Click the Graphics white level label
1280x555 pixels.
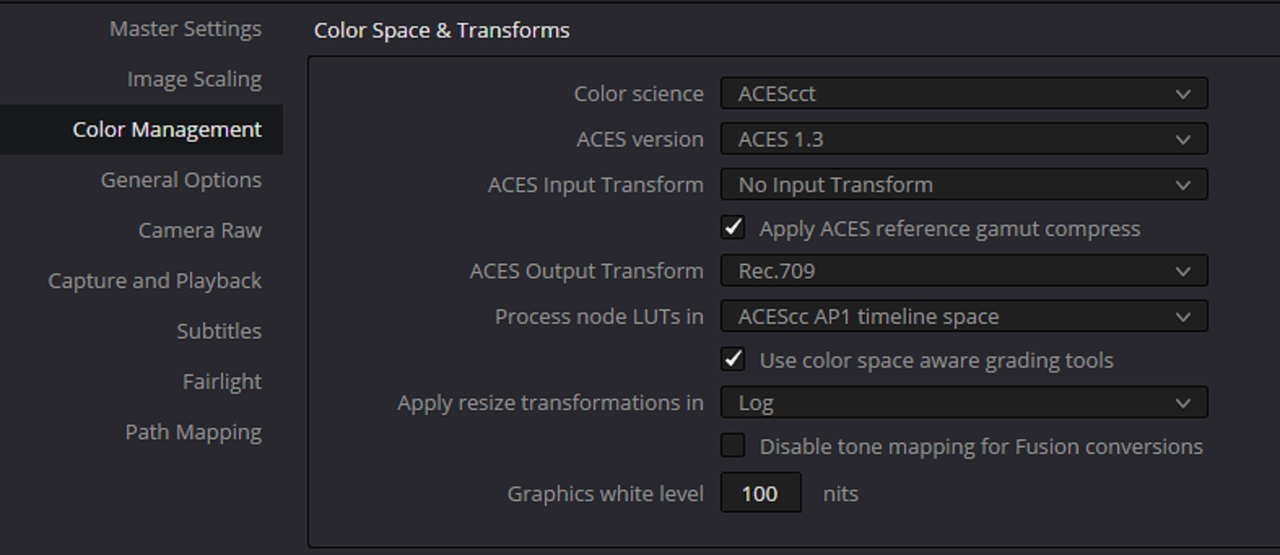605,493
